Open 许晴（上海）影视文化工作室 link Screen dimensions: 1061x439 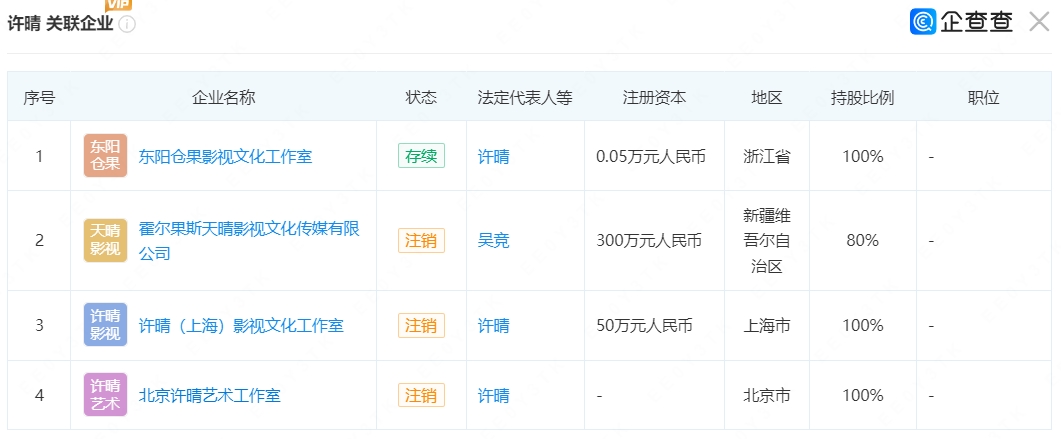point(241,326)
